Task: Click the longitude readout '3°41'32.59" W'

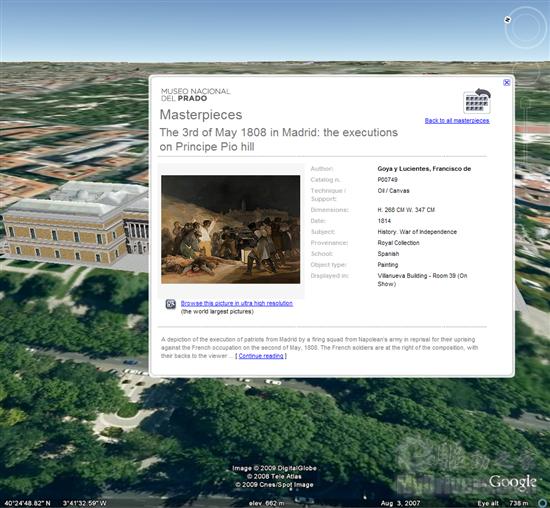Action: pos(84,503)
